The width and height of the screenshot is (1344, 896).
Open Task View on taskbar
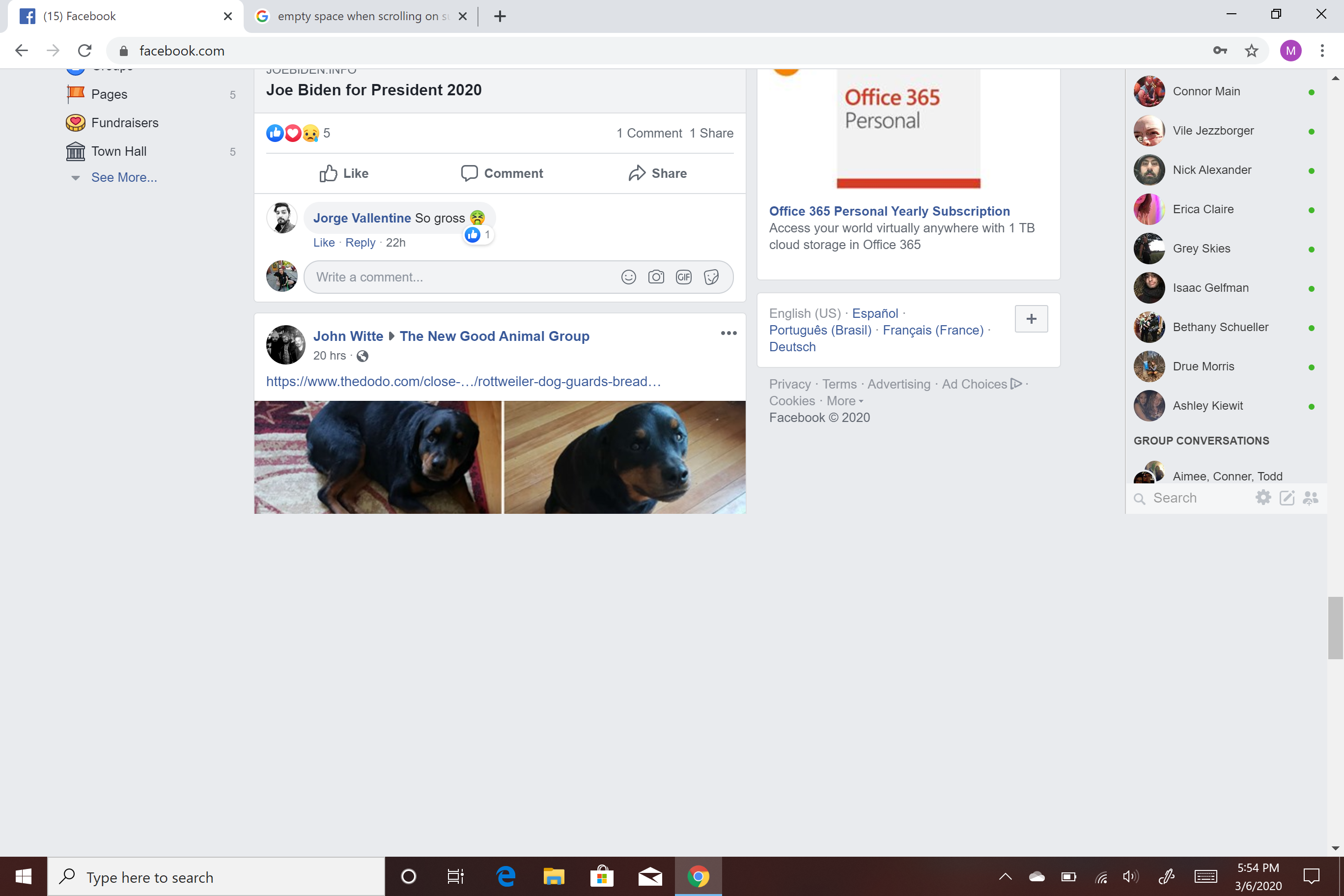[x=455, y=876]
